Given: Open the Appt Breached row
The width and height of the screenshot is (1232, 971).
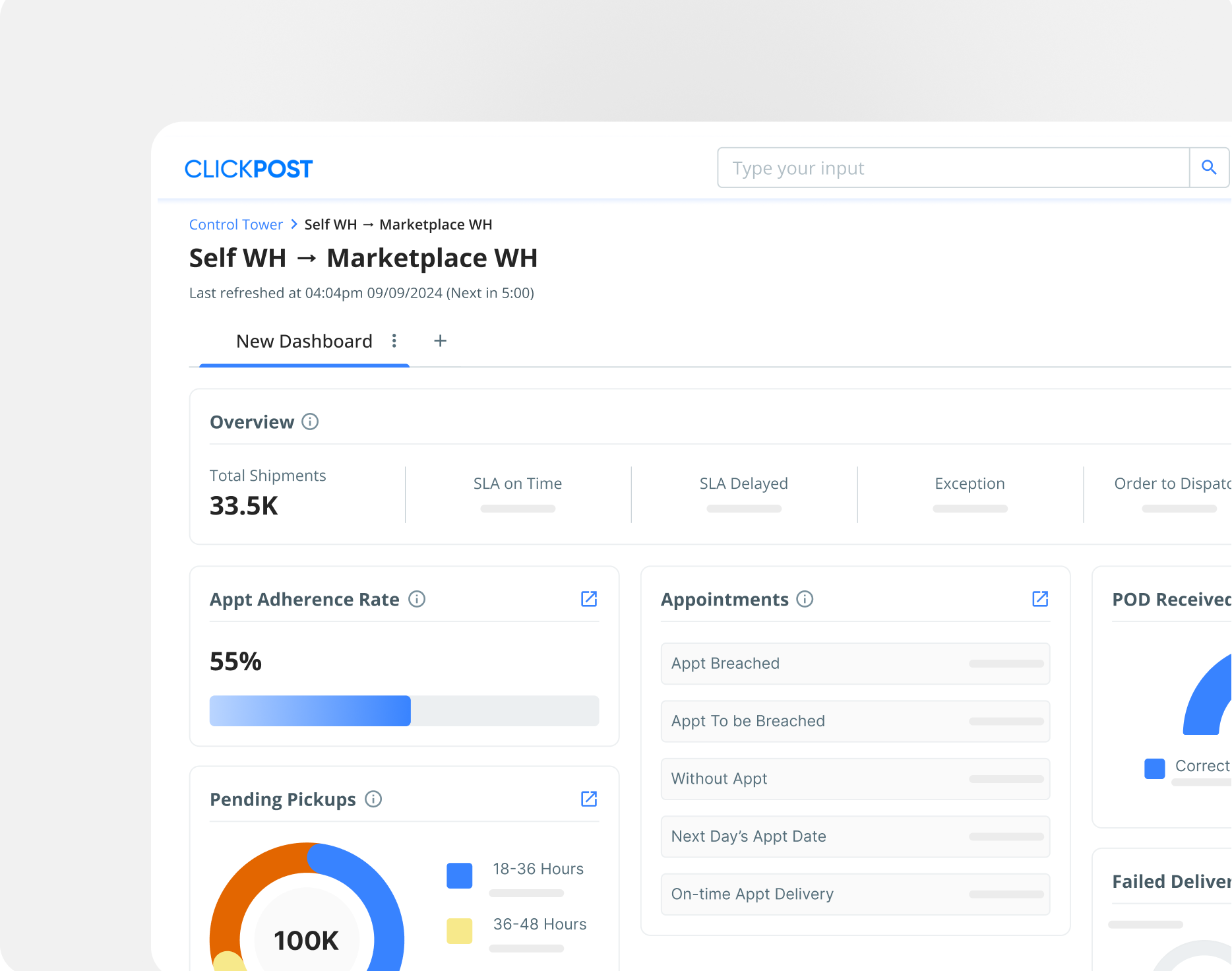Looking at the screenshot, I should tap(855, 664).
